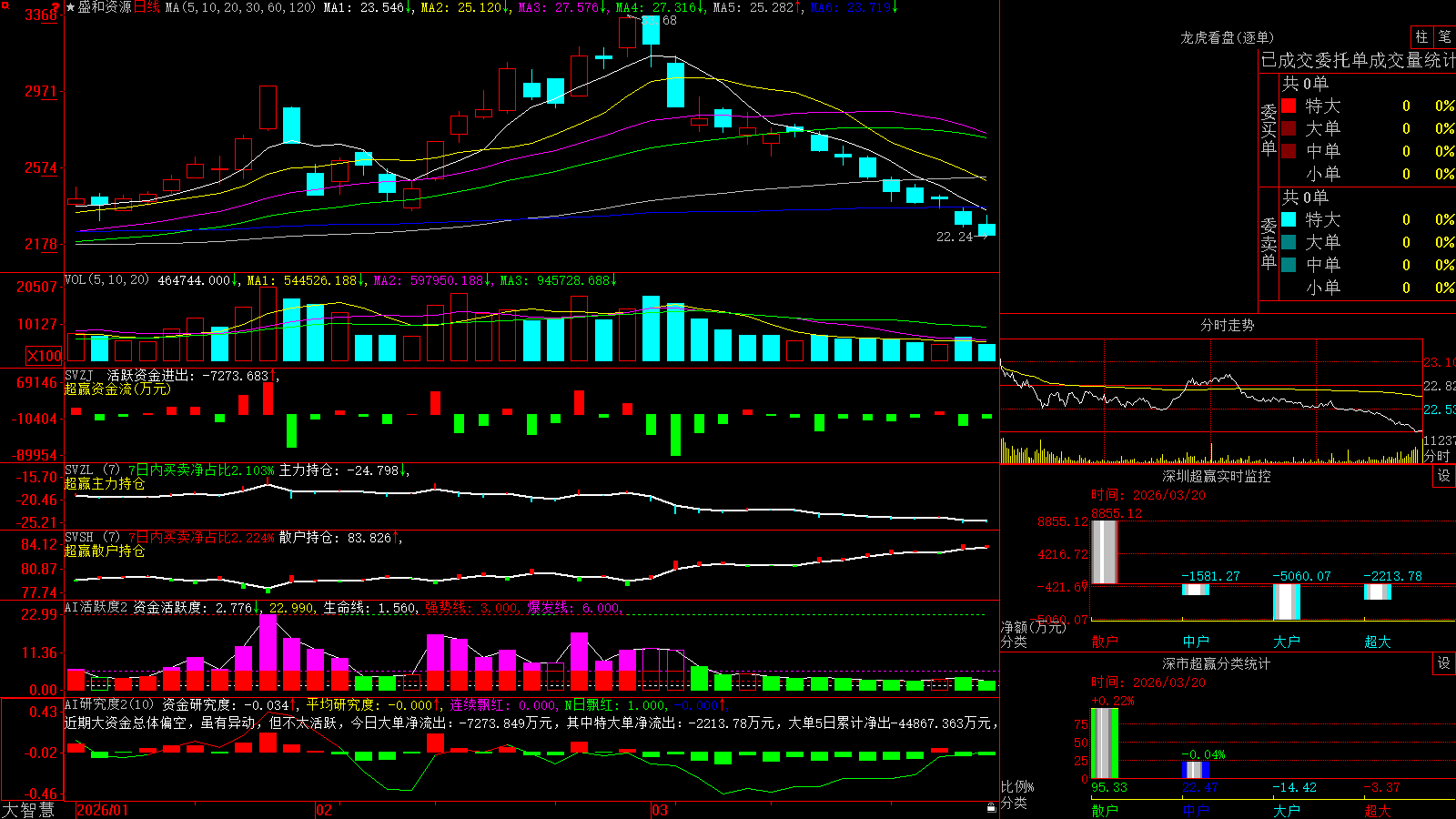Screen dimensions: 1456x819
Task: Click the AI活跃度2 indicator label
Action: [96, 607]
